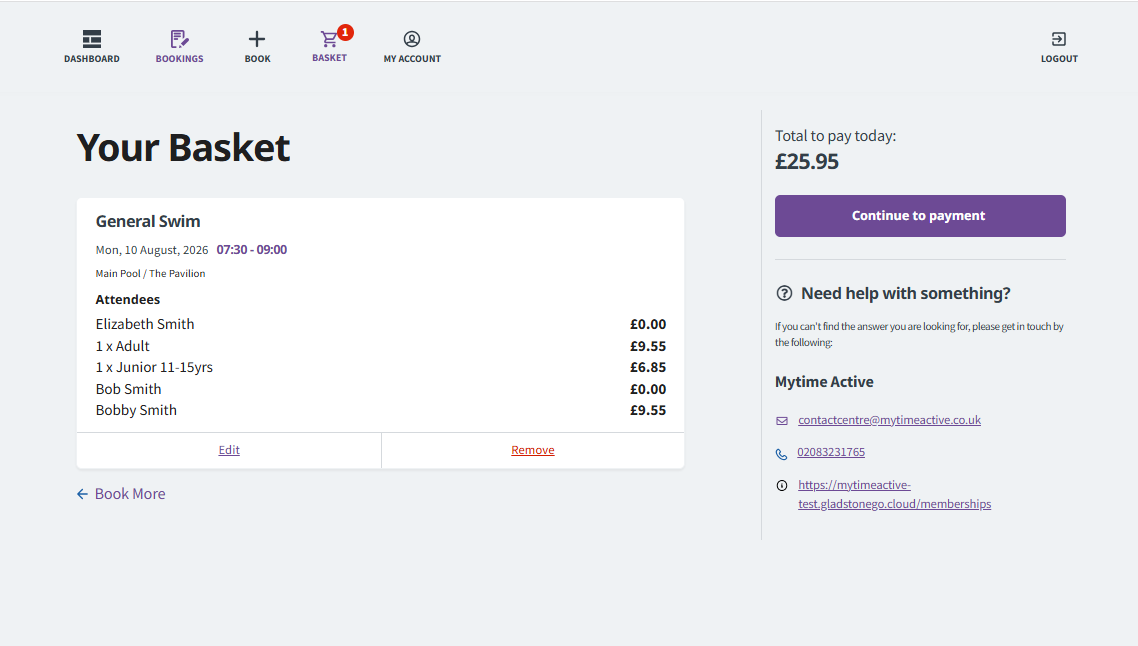Click the phone handset icon
Viewport: 1138px width, 646px height.
(781, 454)
